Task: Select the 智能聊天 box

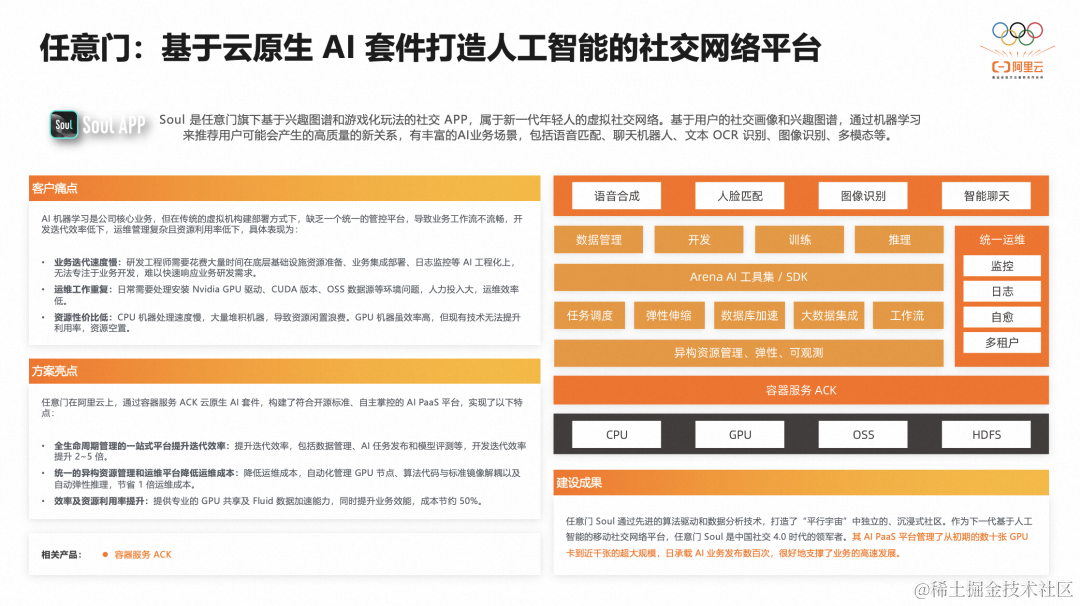Action: pyautogui.click(x=986, y=196)
